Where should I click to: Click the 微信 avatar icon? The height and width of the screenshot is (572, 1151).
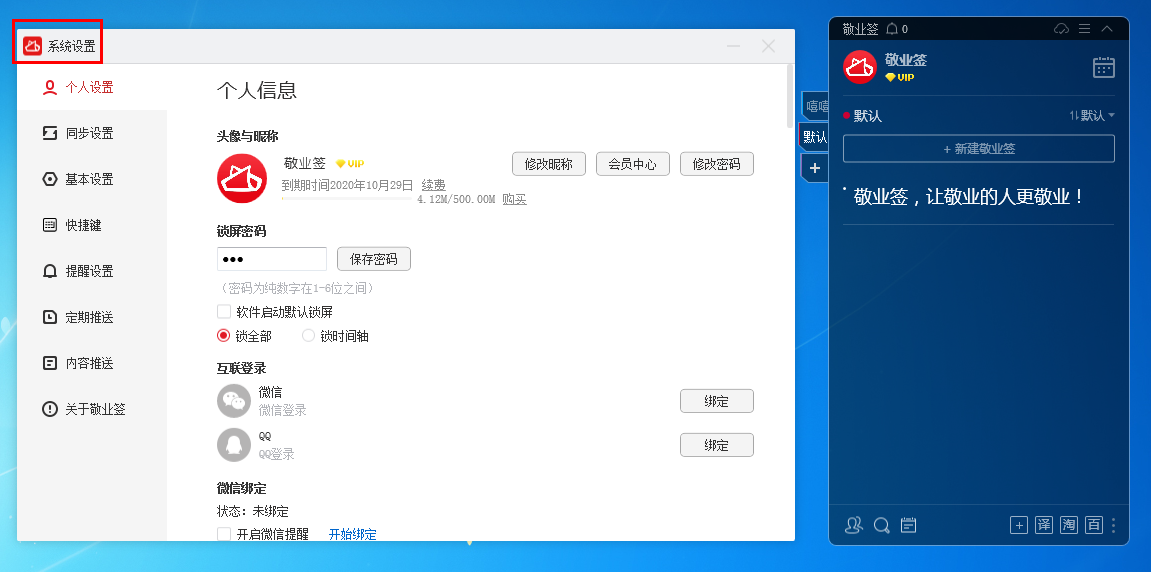coord(234,401)
